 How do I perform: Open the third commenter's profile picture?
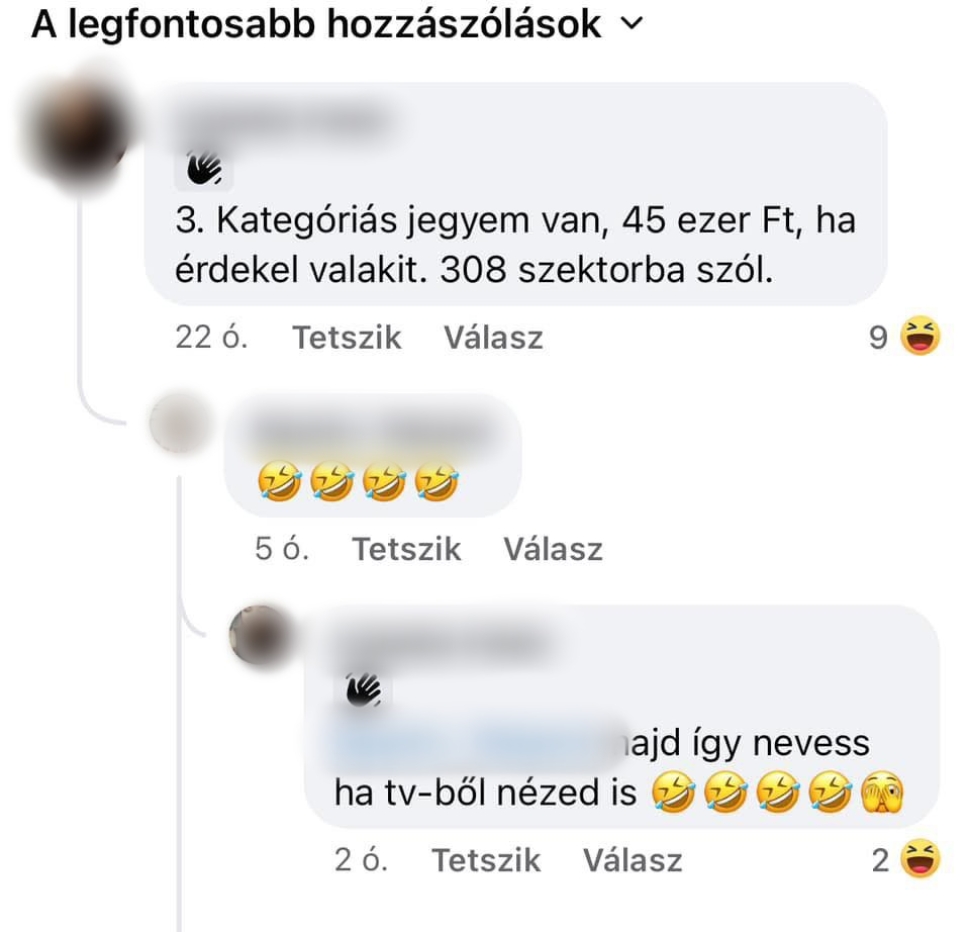[260, 635]
